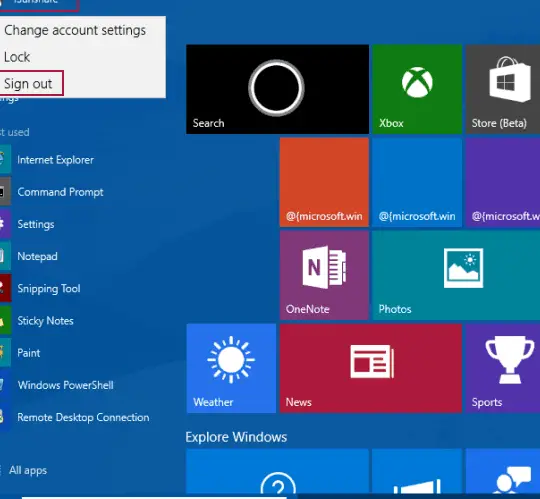Click the Internet Explorer icon
Image resolution: width=540 pixels, height=499 pixels.
[x=5, y=160]
